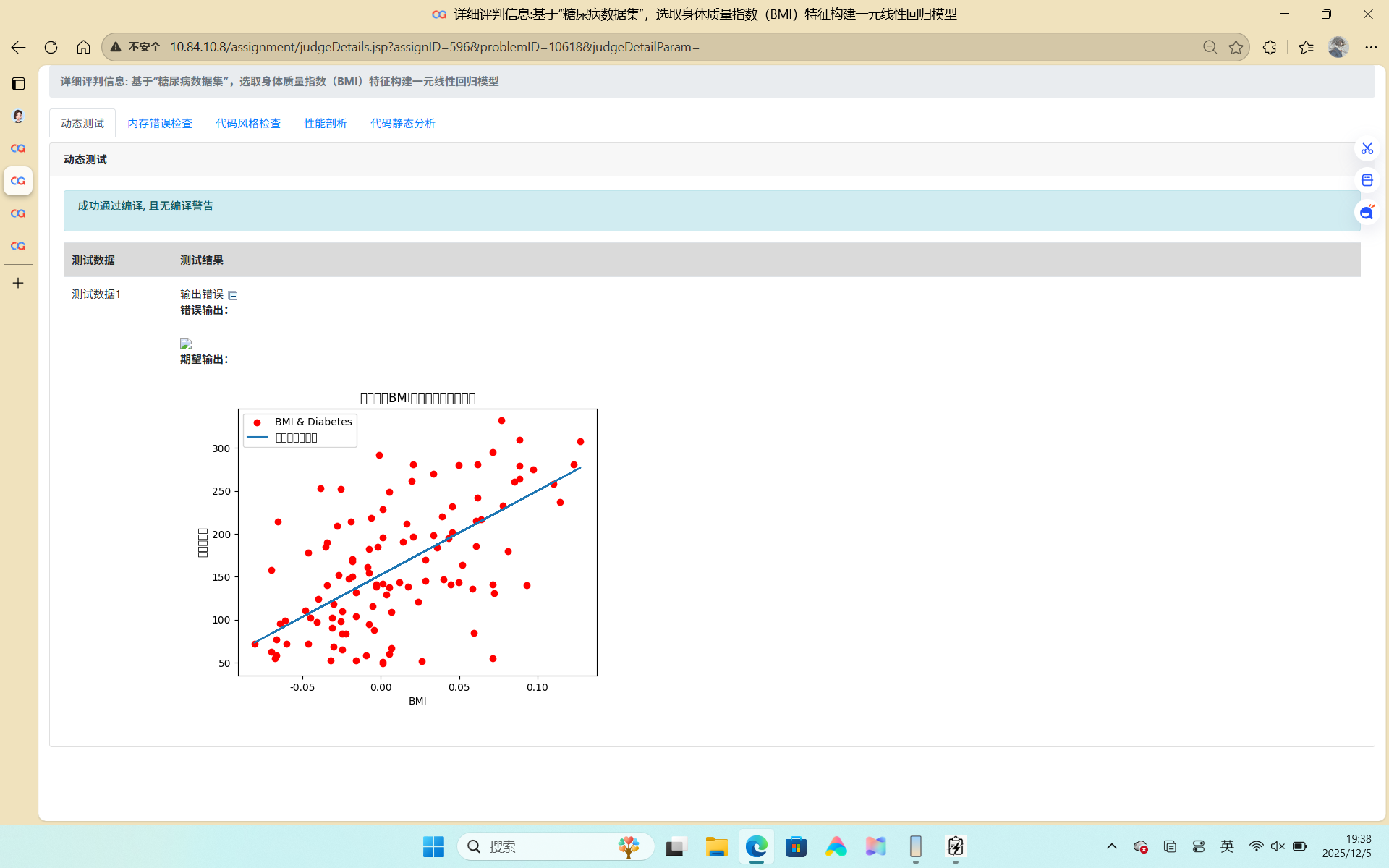Open the 性能剖析 tab
This screenshot has height=868, width=1389.
(x=326, y=123)
